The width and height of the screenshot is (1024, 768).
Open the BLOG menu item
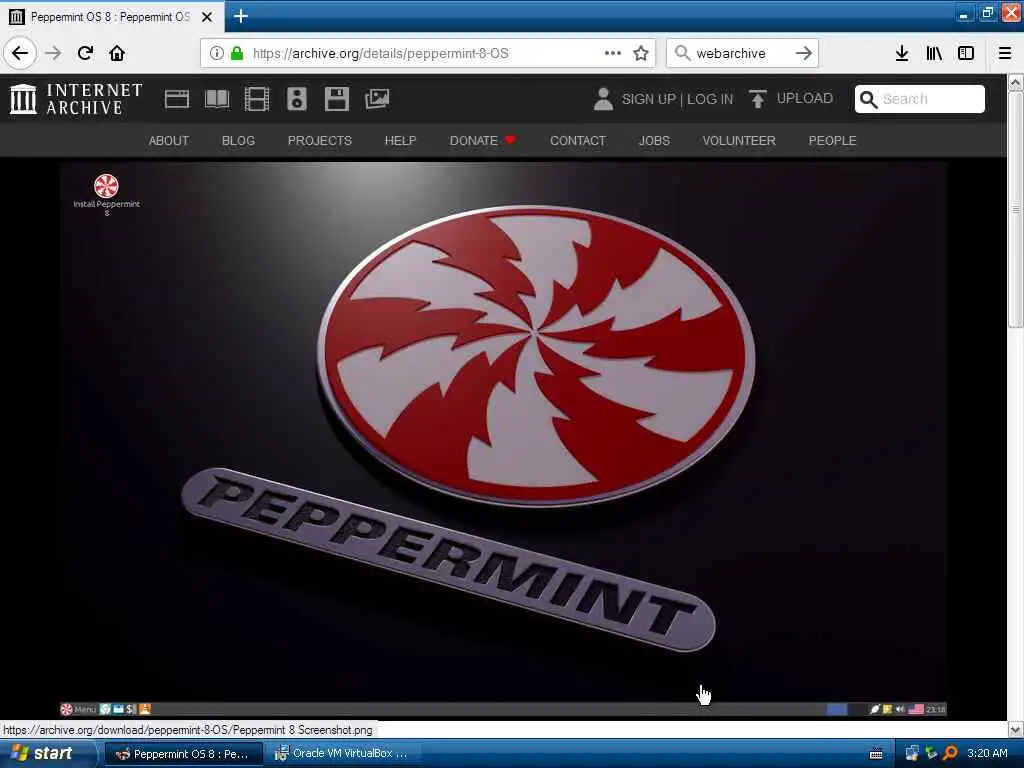pyautogui.click(x=238, y=140)
